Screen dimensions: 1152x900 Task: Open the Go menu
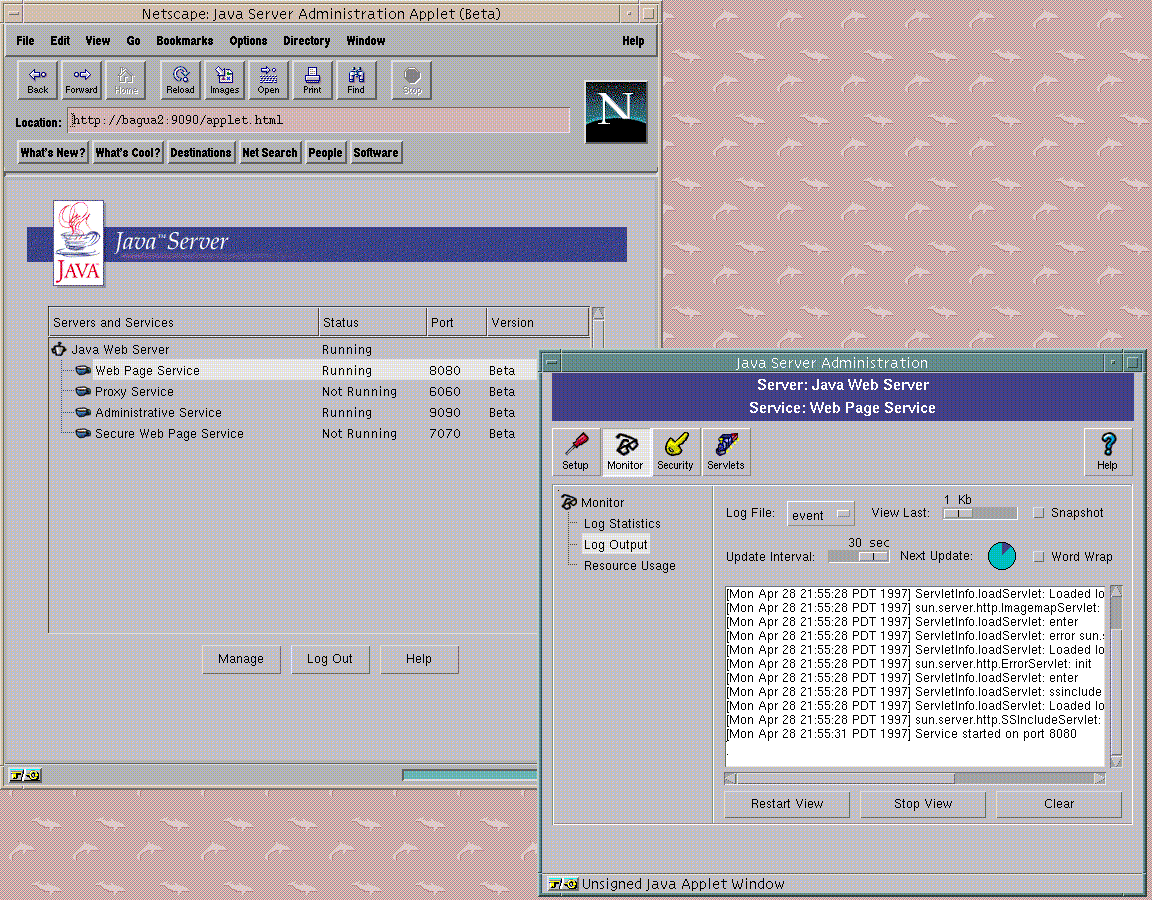[133, 41]
